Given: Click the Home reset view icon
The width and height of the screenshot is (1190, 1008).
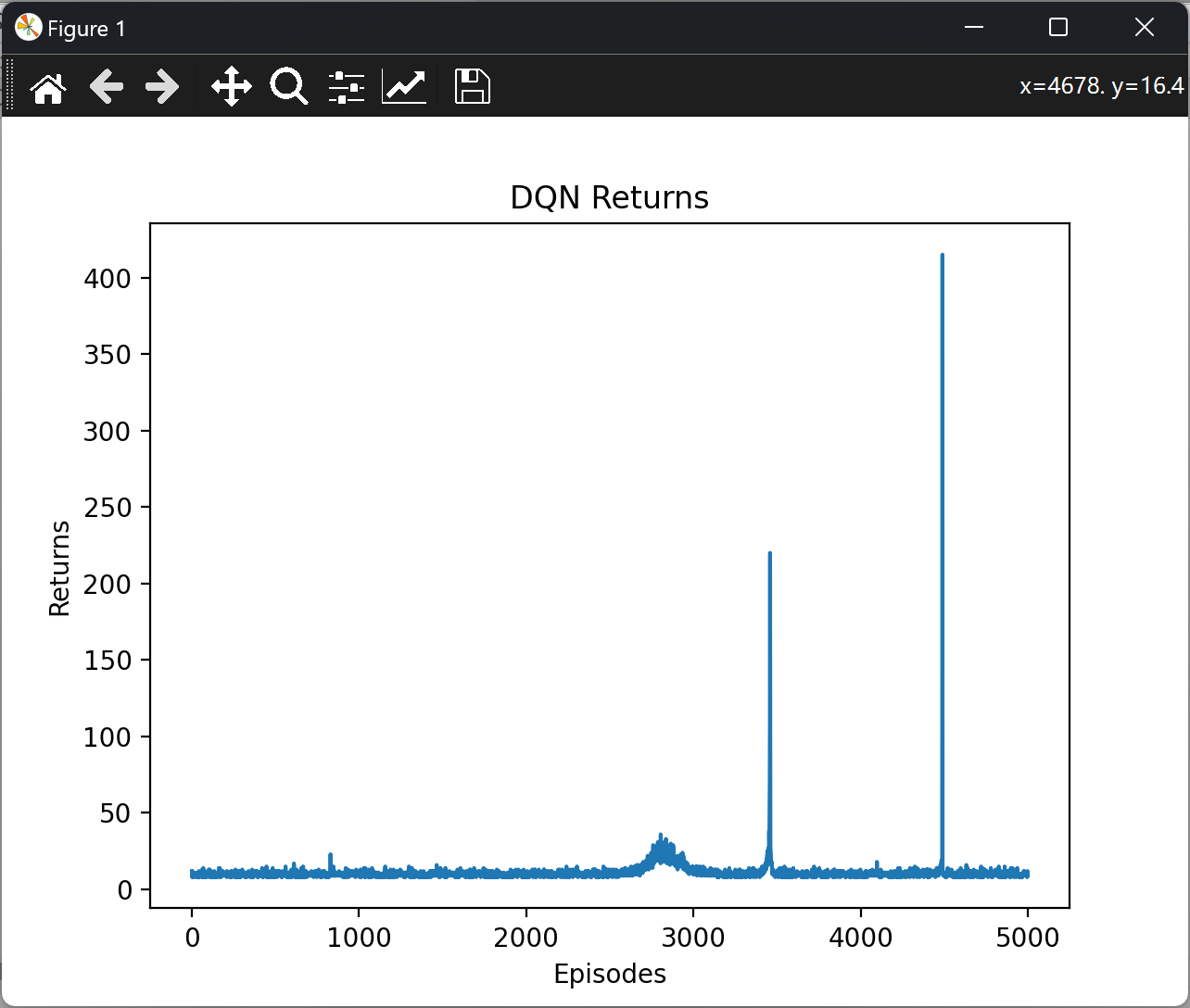Looking at the screenshot, I should [47, 85].
